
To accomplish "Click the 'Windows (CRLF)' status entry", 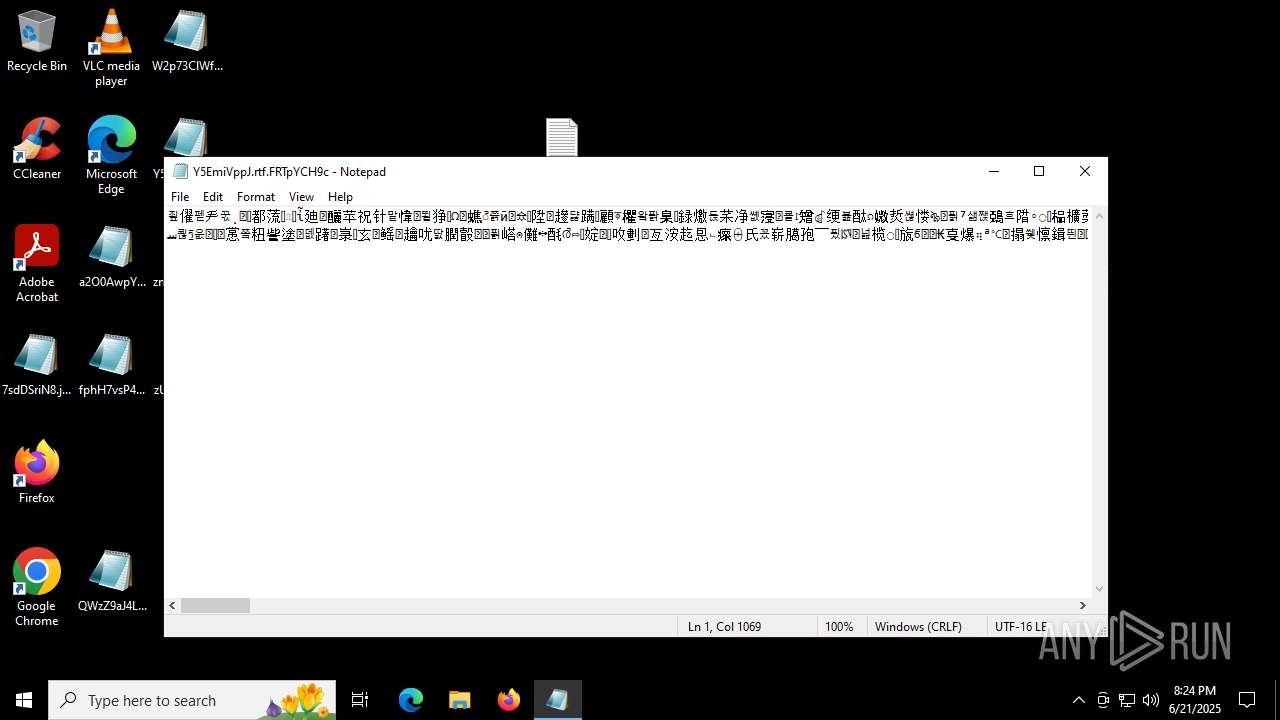I will point(918,626).
